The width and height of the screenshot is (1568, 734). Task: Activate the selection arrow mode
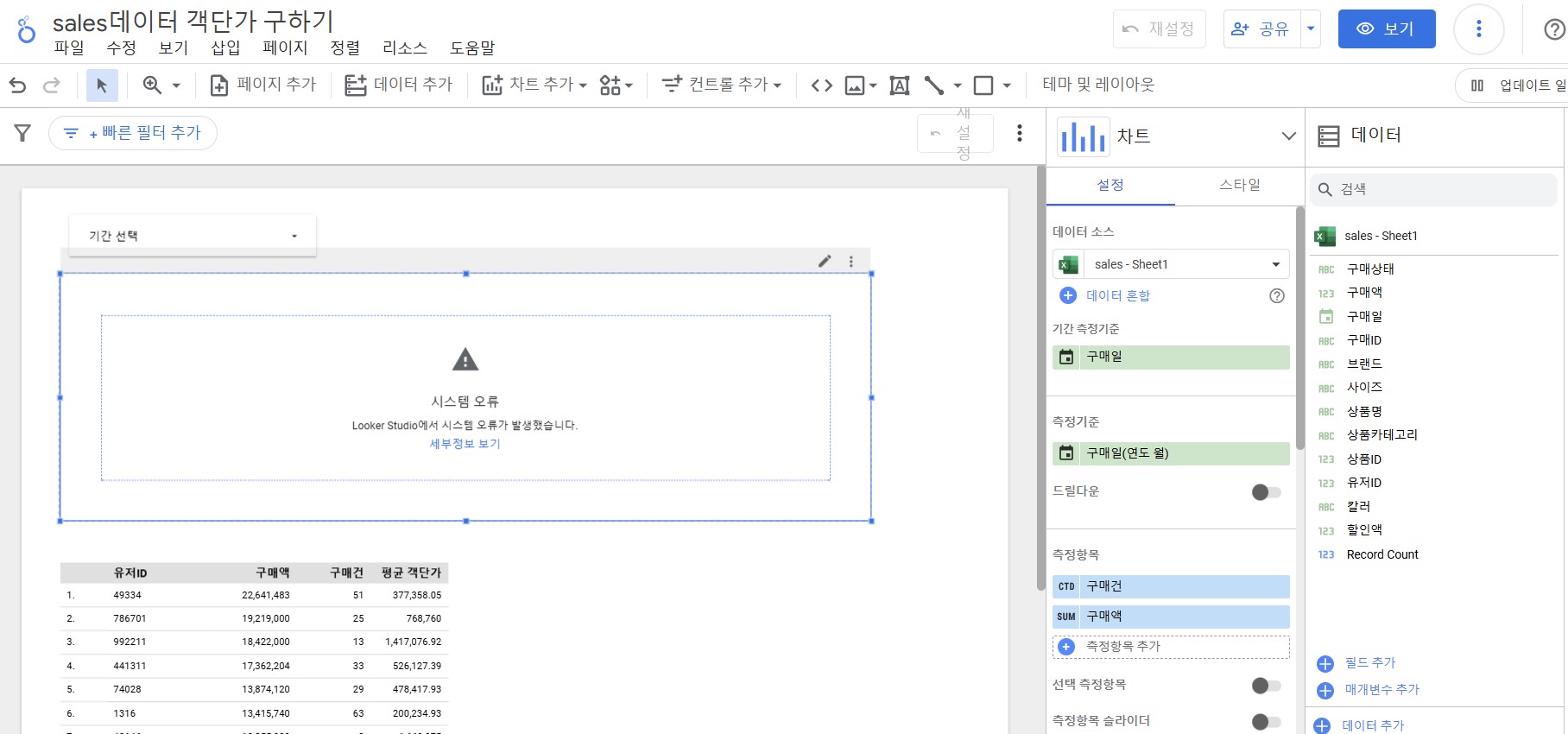tap(102, 85)
